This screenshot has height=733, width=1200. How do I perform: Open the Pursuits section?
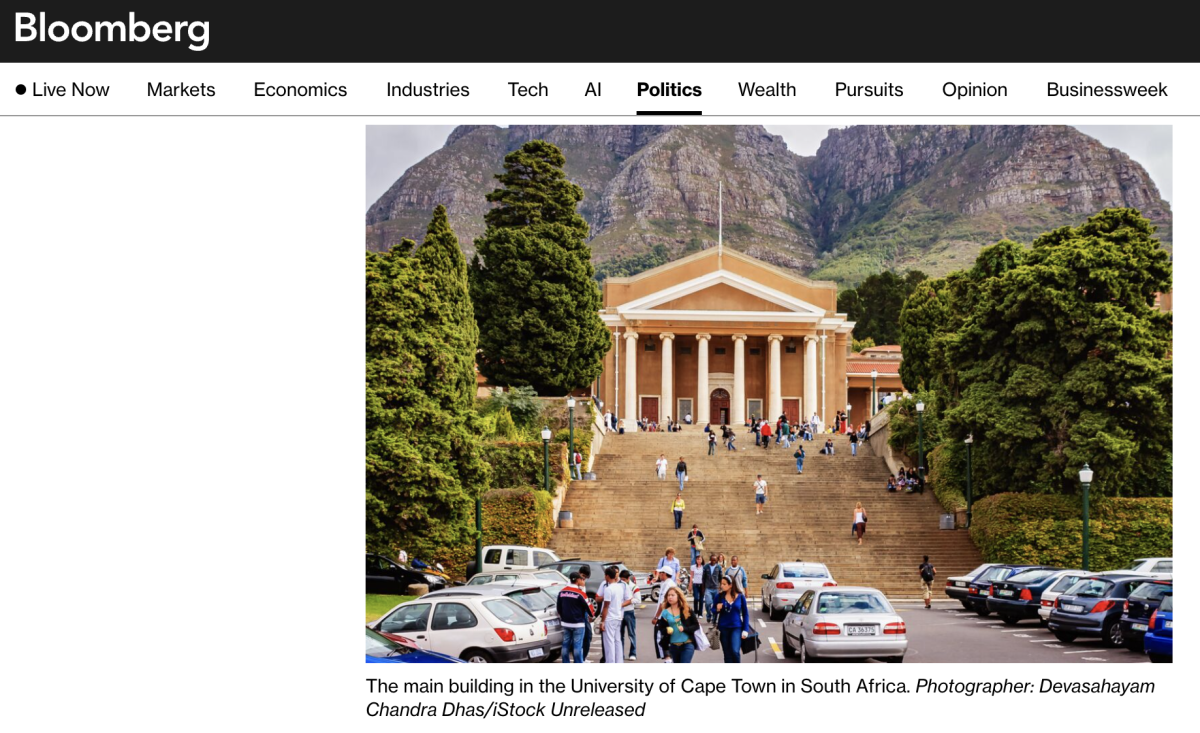click(869, 90)
